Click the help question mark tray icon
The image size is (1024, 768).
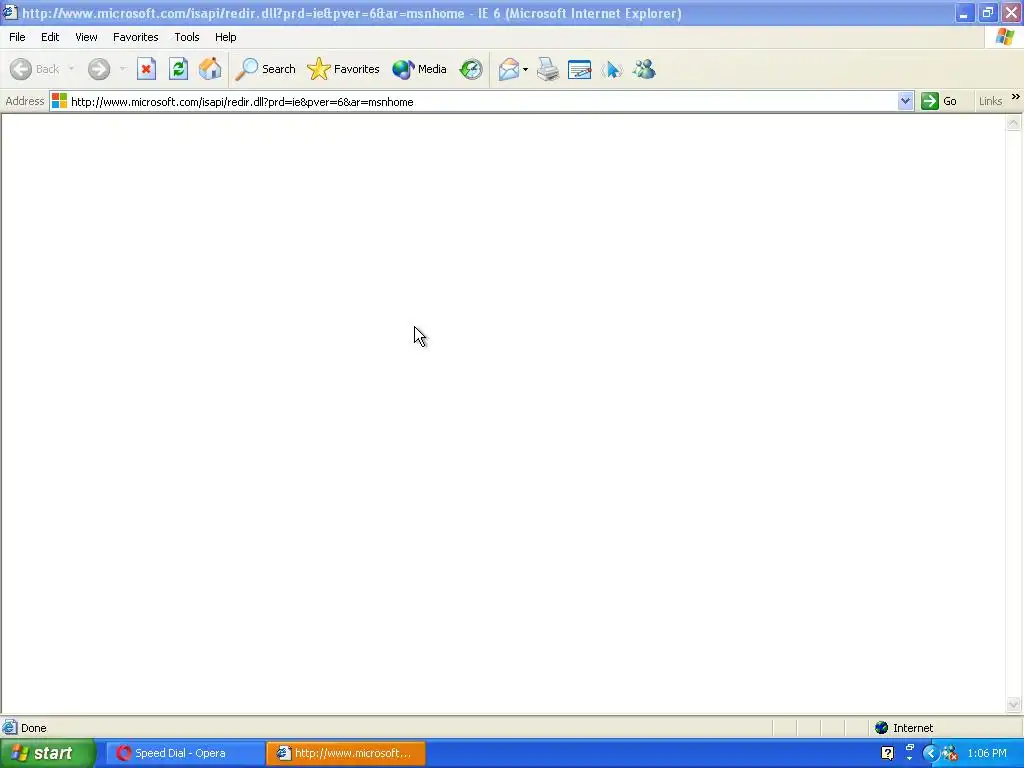point(888,754)
